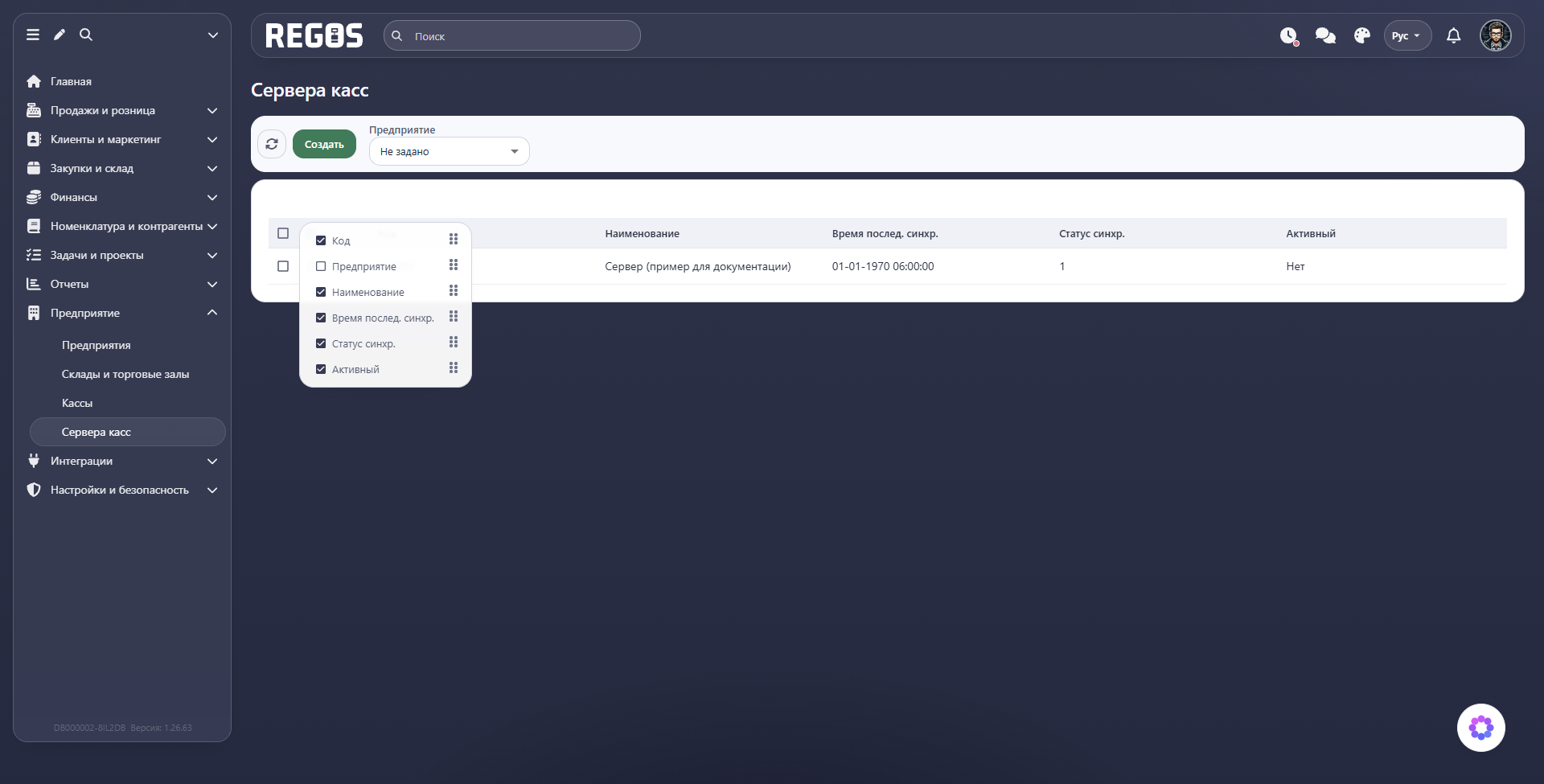Expand the Закупки и склад section
1544x784 pixels.
tap(122, 168)
